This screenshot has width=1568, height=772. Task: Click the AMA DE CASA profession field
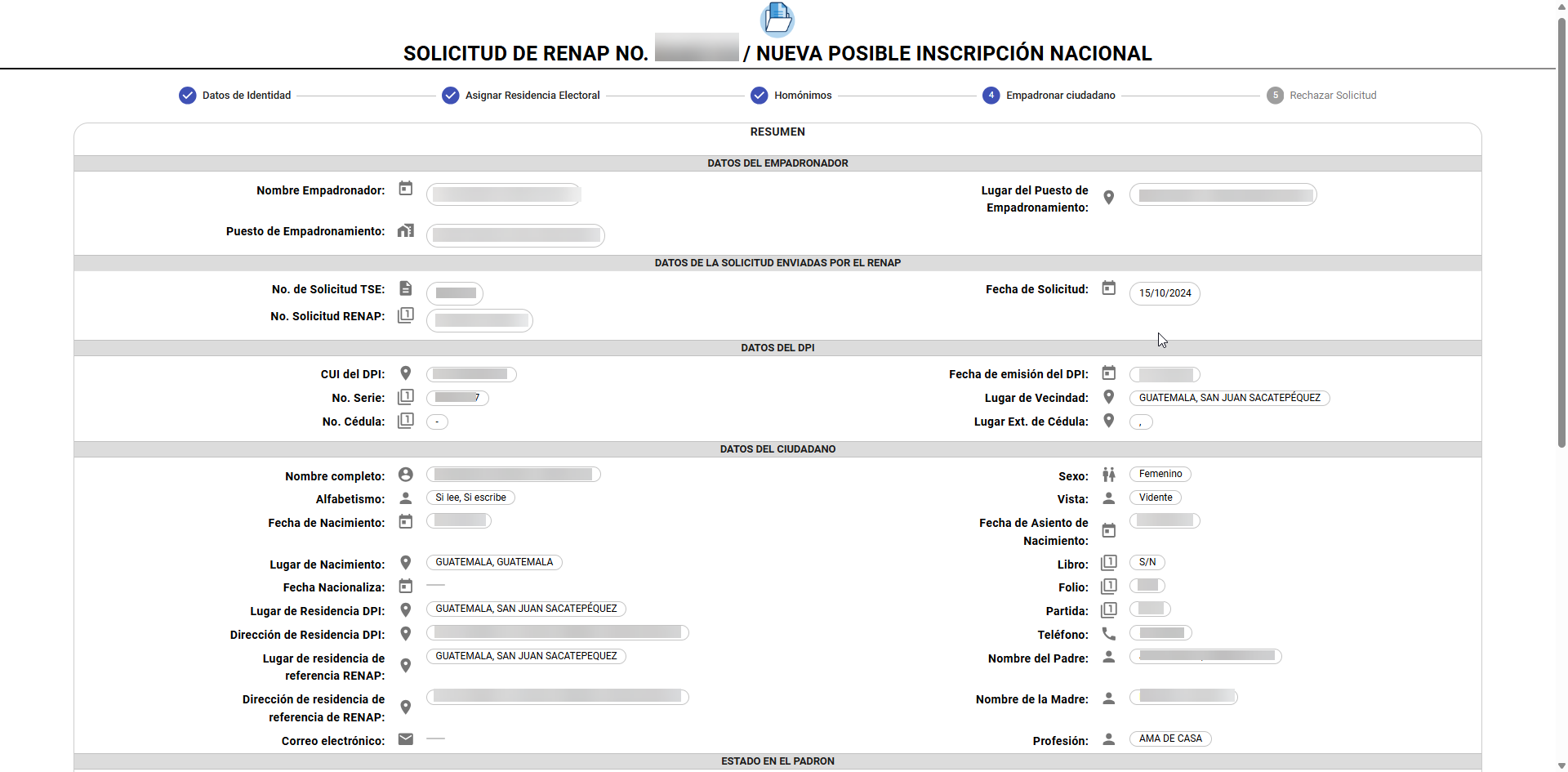1169,739
